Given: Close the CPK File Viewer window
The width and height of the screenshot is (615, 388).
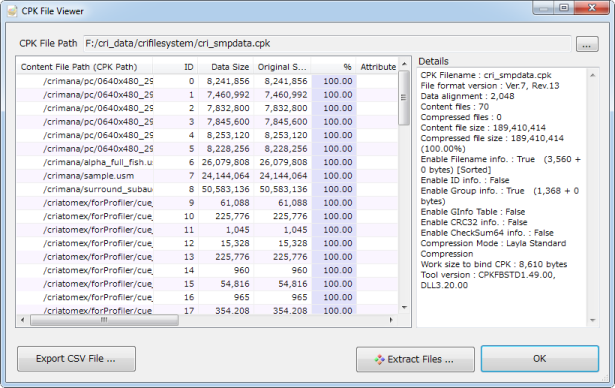Looking at the screenshot, I should point(592,8).
